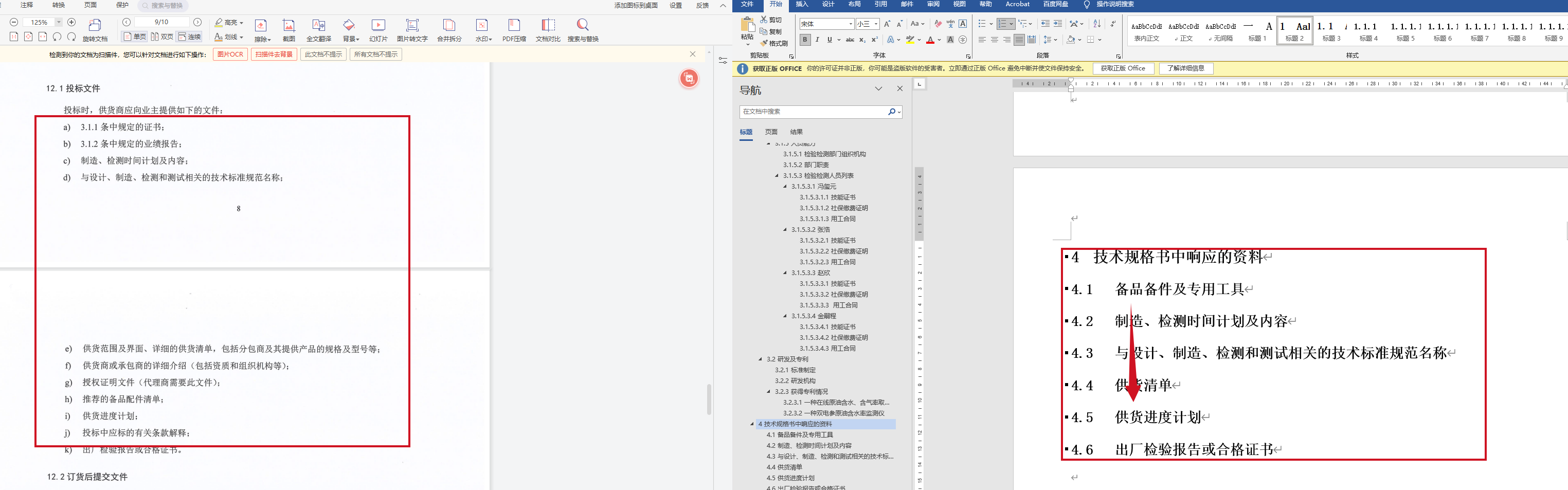
Task: Zoom out with the minus icon in the PDF viewer
Action: (14, 23)
